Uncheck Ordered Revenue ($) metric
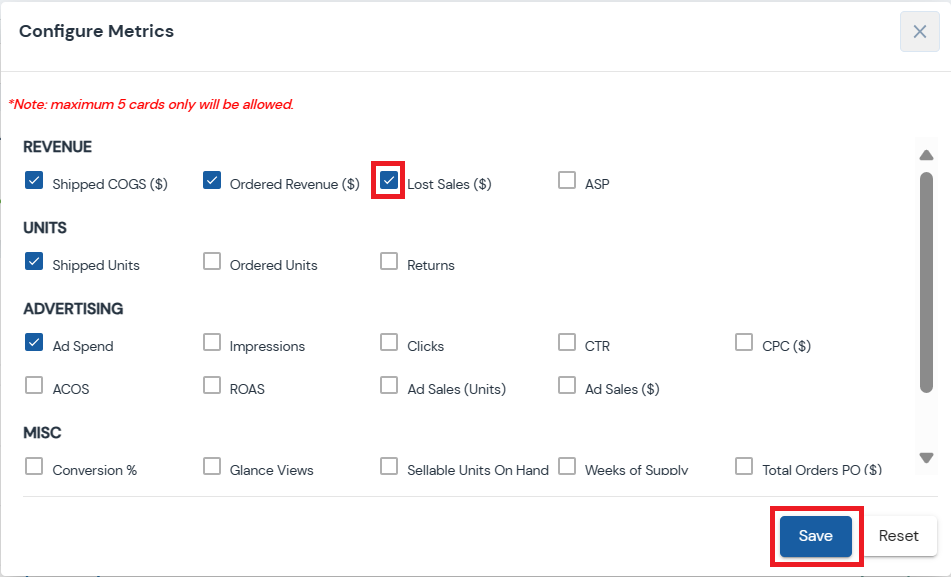951x577 pixels. (x=212, y=181)
